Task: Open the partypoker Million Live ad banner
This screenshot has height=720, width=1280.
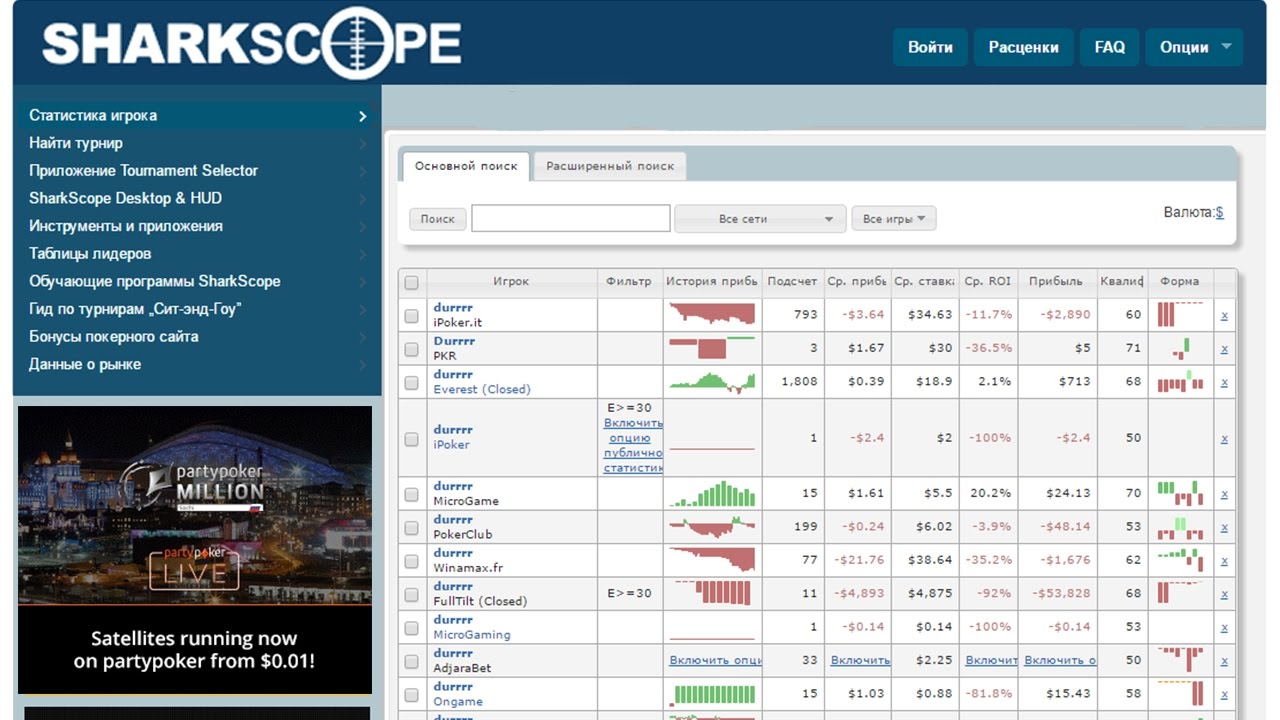Action: pos(195,550)
